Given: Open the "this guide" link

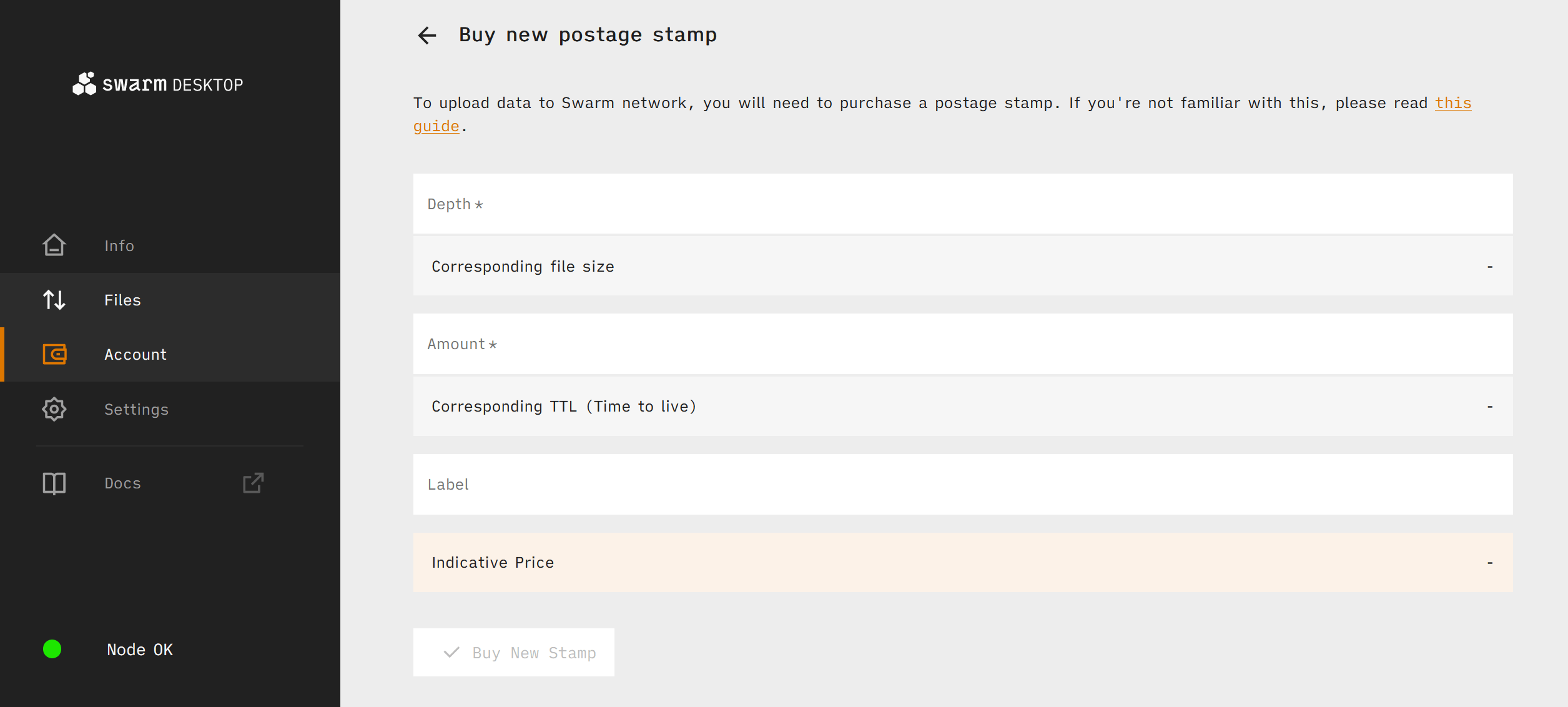Looking at the screenshot, I should pyautogui.click(x=1452, y=103).
